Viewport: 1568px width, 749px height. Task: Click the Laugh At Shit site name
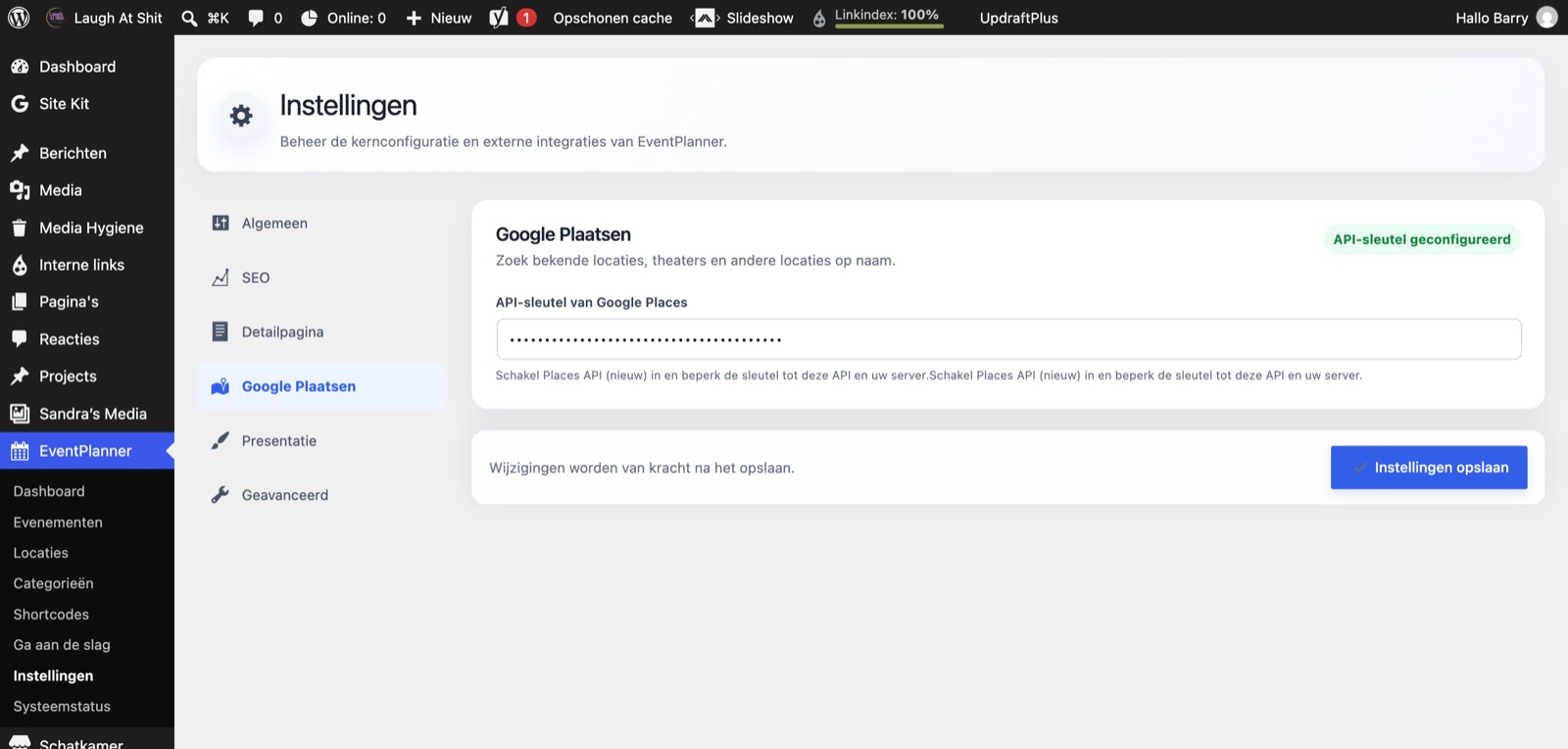118,18
